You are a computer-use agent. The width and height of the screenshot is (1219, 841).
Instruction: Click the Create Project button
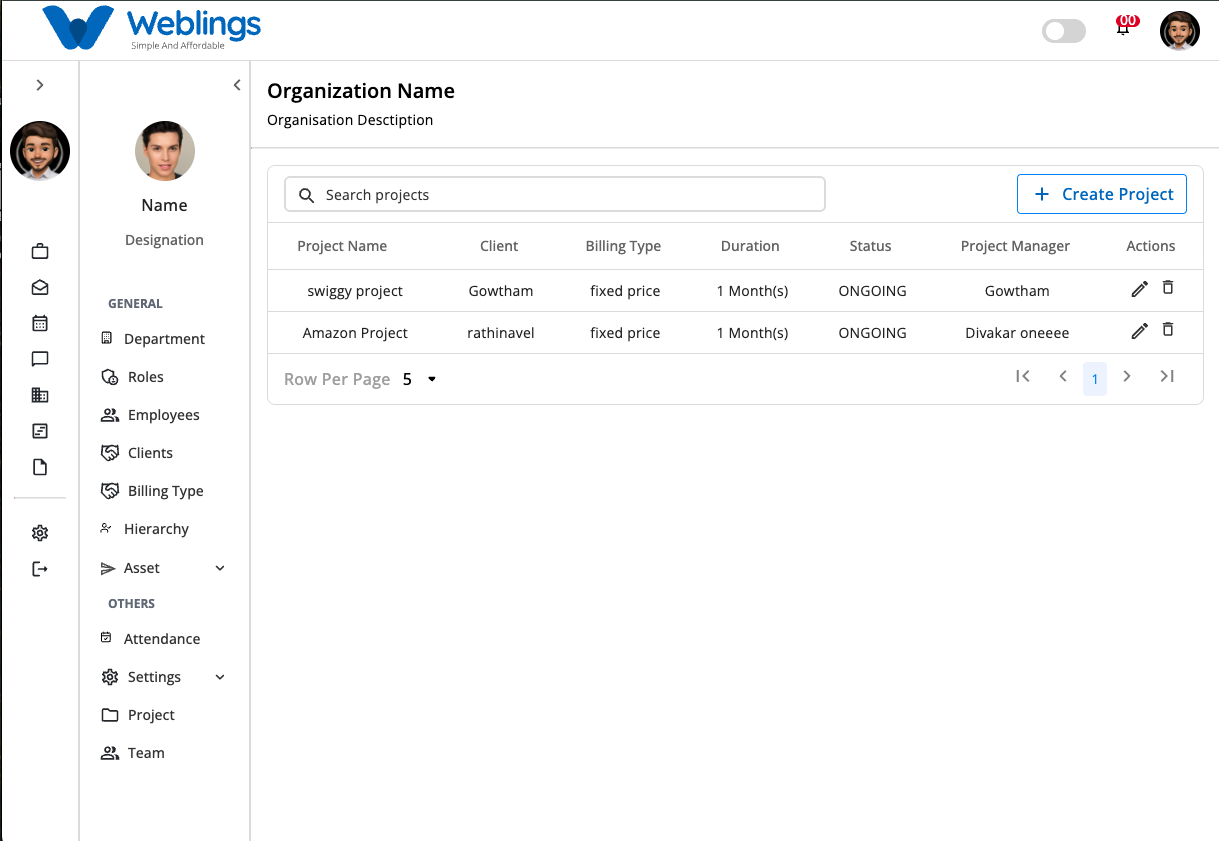point(1102,194)
